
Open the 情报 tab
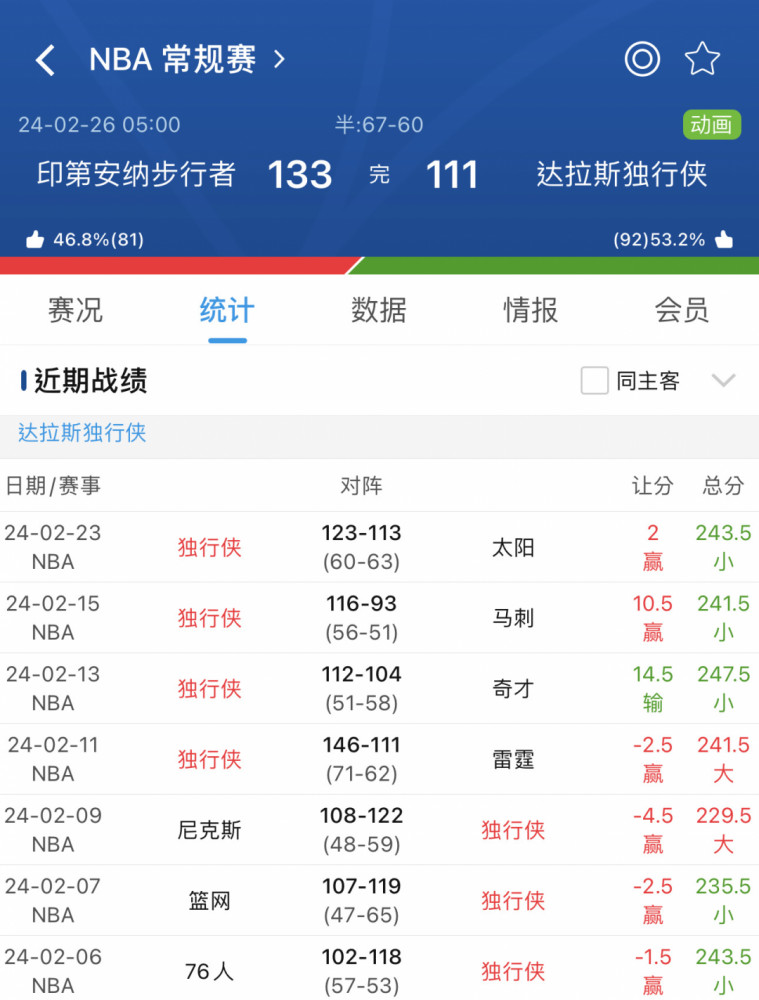tap(531, 311)
